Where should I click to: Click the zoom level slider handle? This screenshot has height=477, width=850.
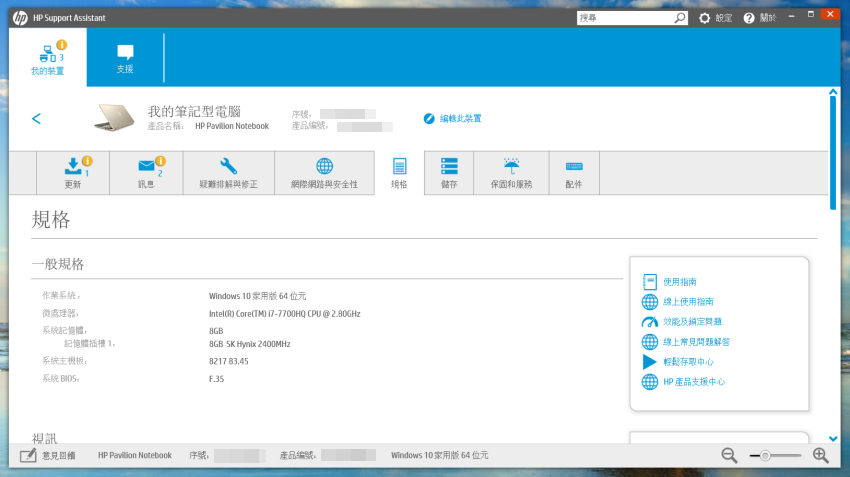click(x=765, y=455)
